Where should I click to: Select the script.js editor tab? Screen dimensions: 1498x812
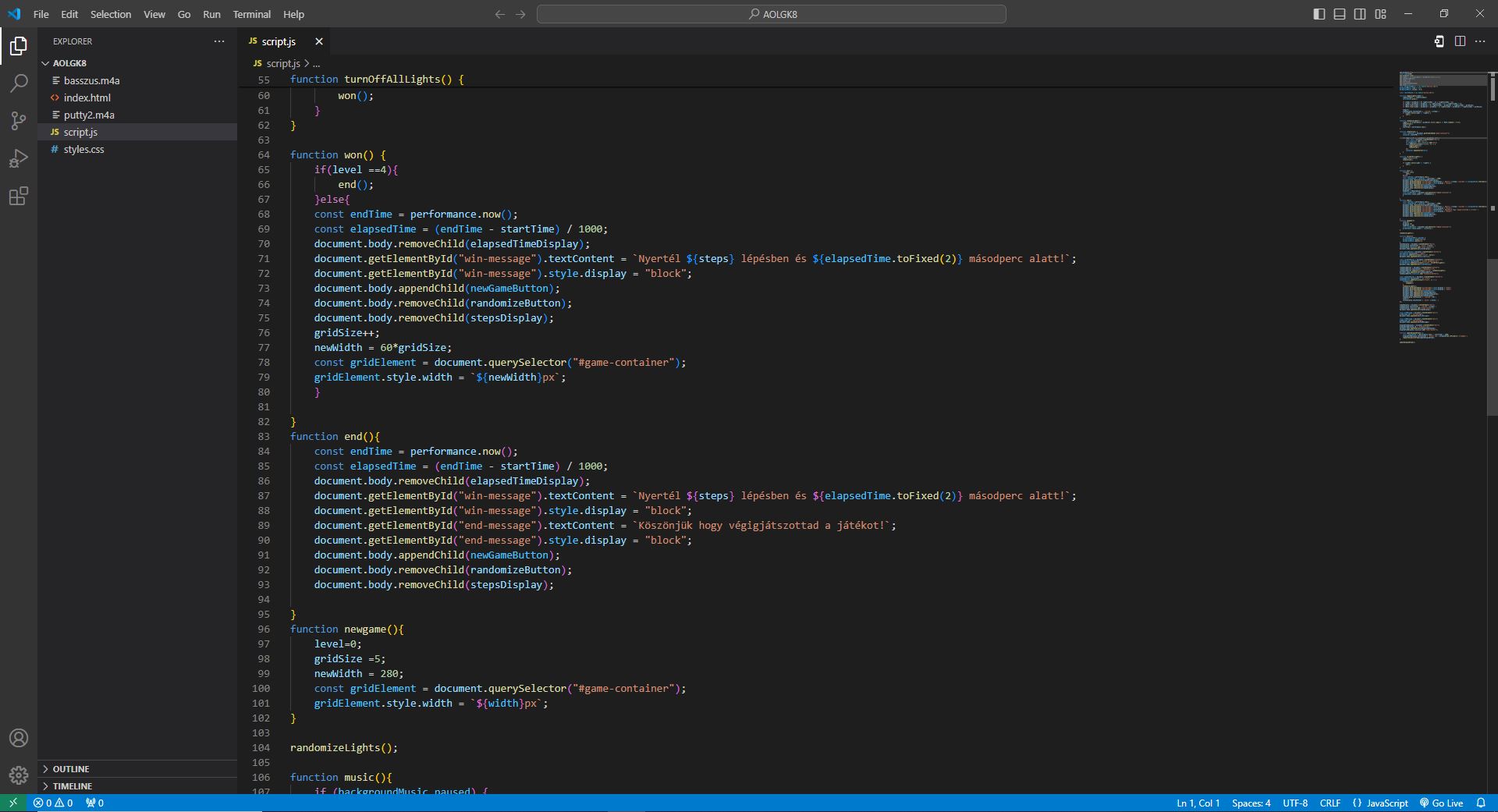[285, 41]
